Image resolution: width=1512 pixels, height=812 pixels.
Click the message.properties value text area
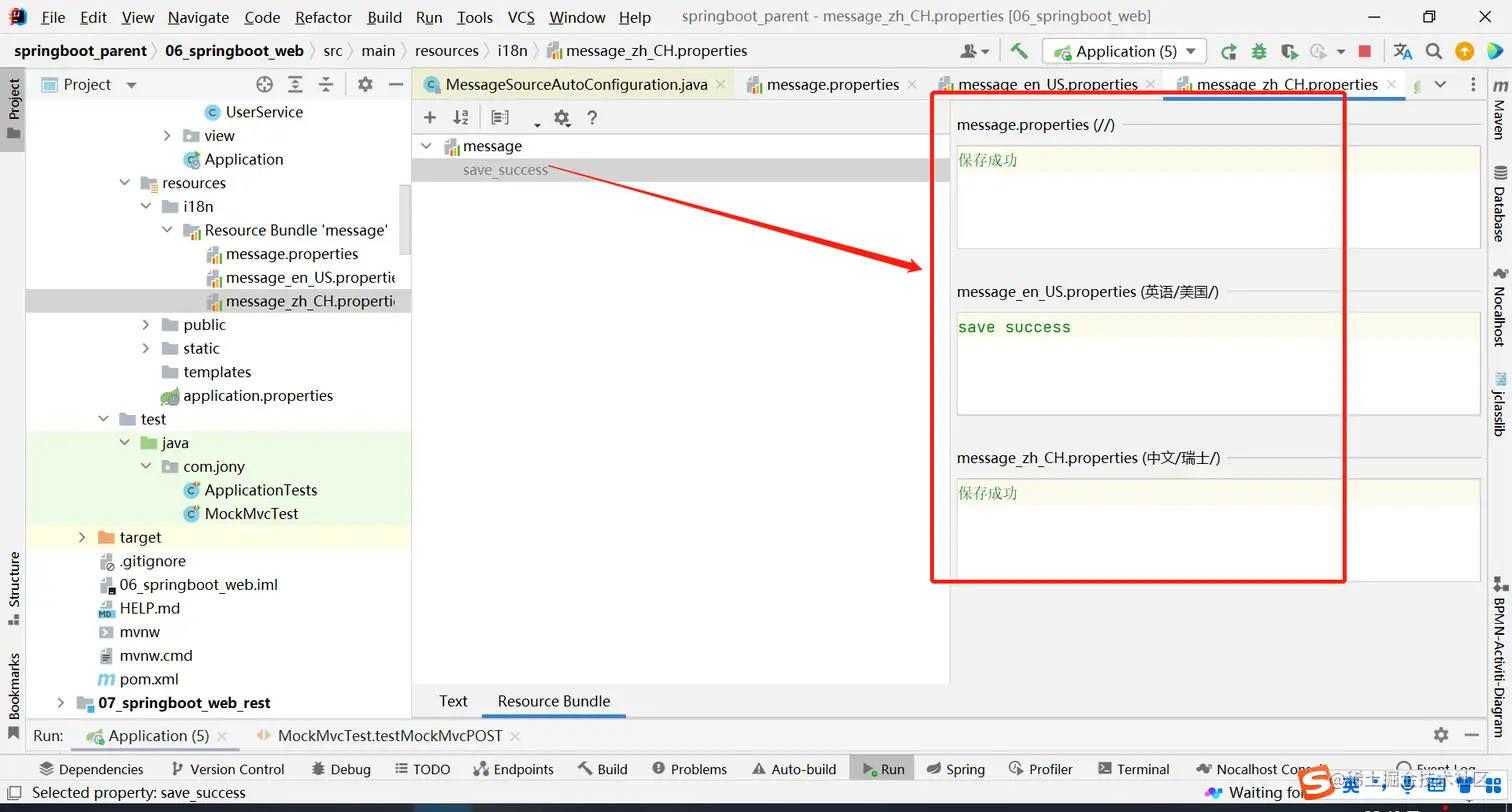[x=1218, y=197]
